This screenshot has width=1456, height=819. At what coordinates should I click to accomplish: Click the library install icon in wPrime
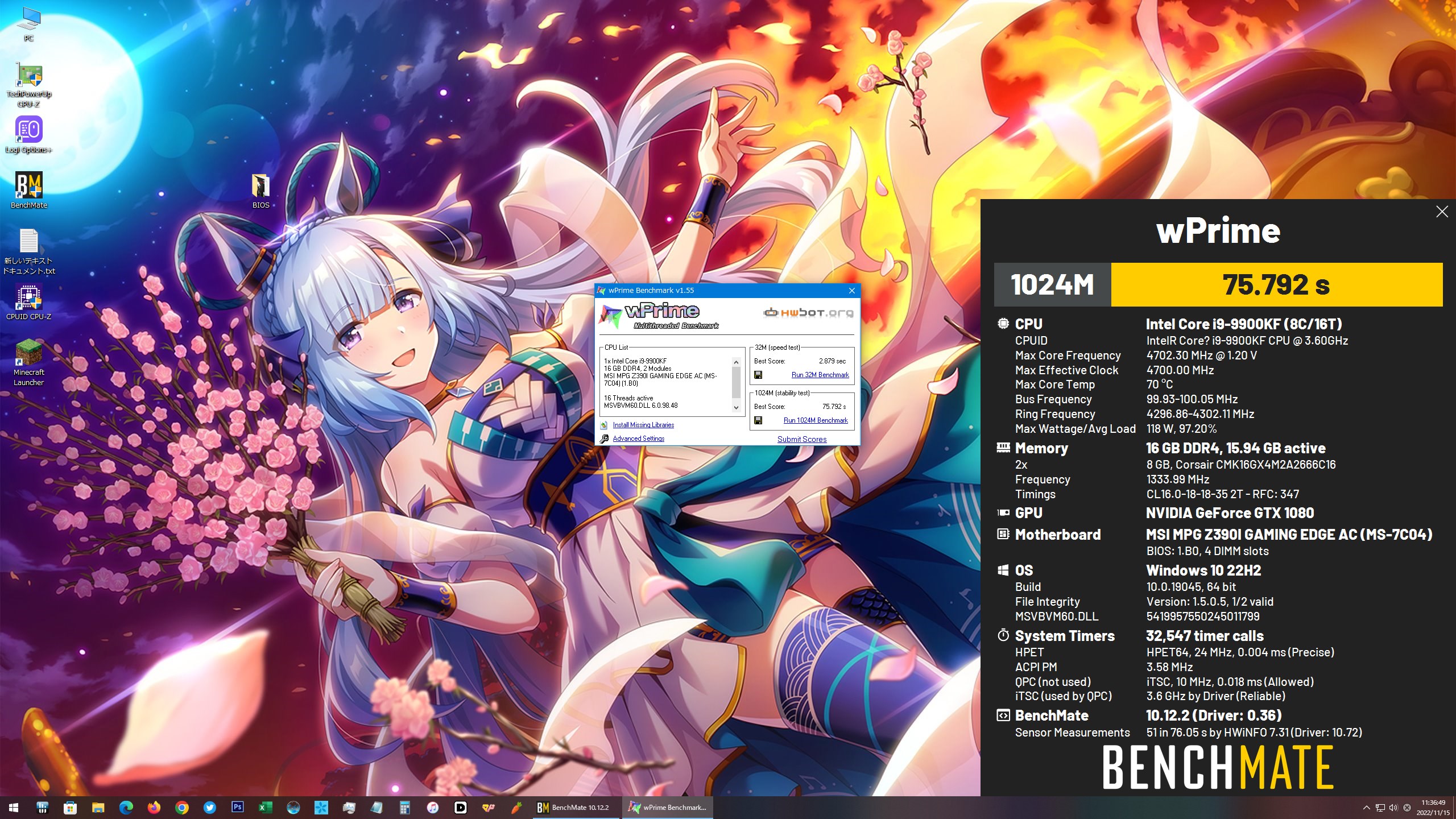(x=604, y=425)
